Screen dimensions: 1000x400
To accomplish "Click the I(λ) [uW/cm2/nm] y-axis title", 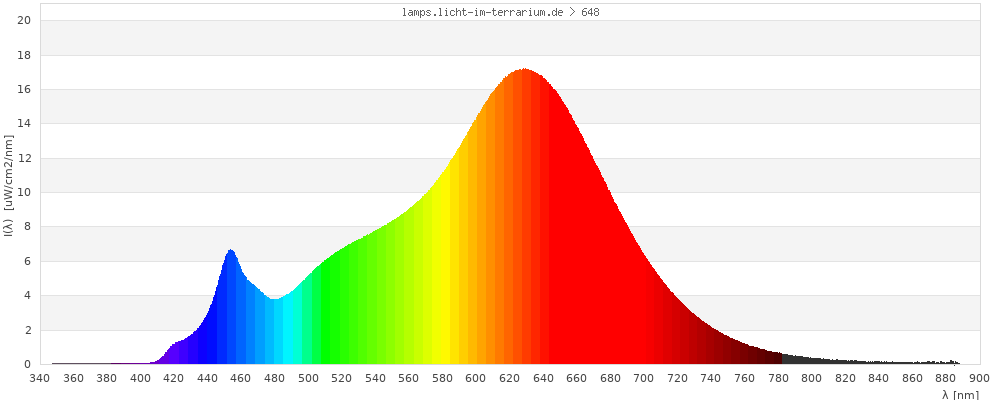I will 8,192.
